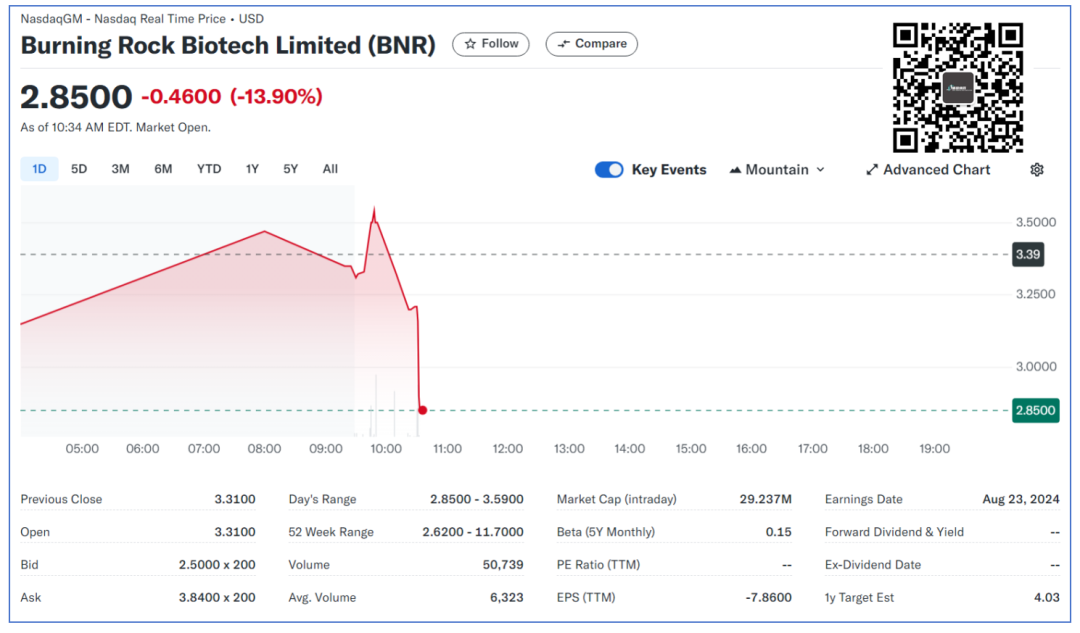Switch to the 5D time range
The image size is (1080, 633).
(x=79, y=169)
